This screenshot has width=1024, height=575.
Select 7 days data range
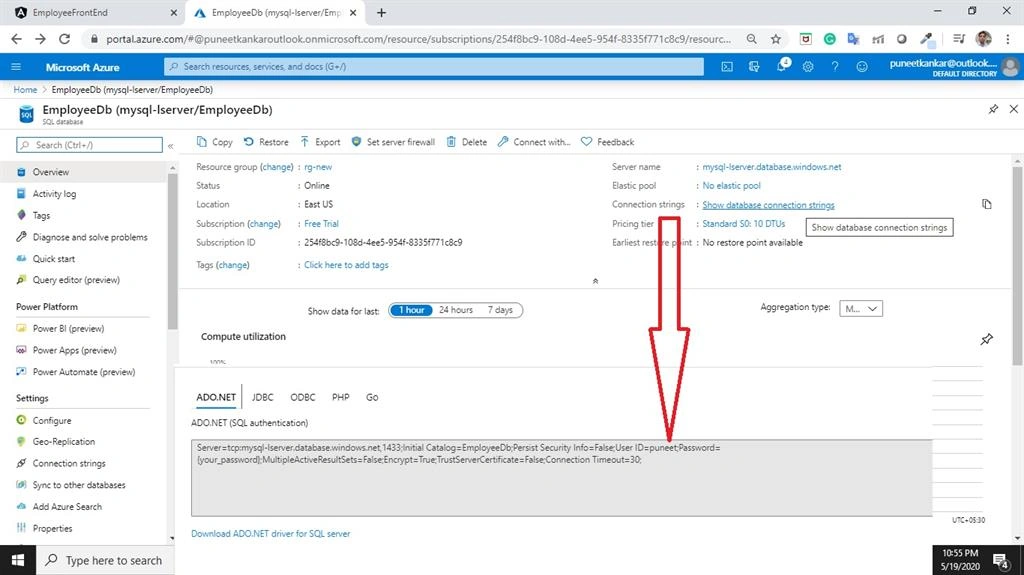tap(500, 310)
